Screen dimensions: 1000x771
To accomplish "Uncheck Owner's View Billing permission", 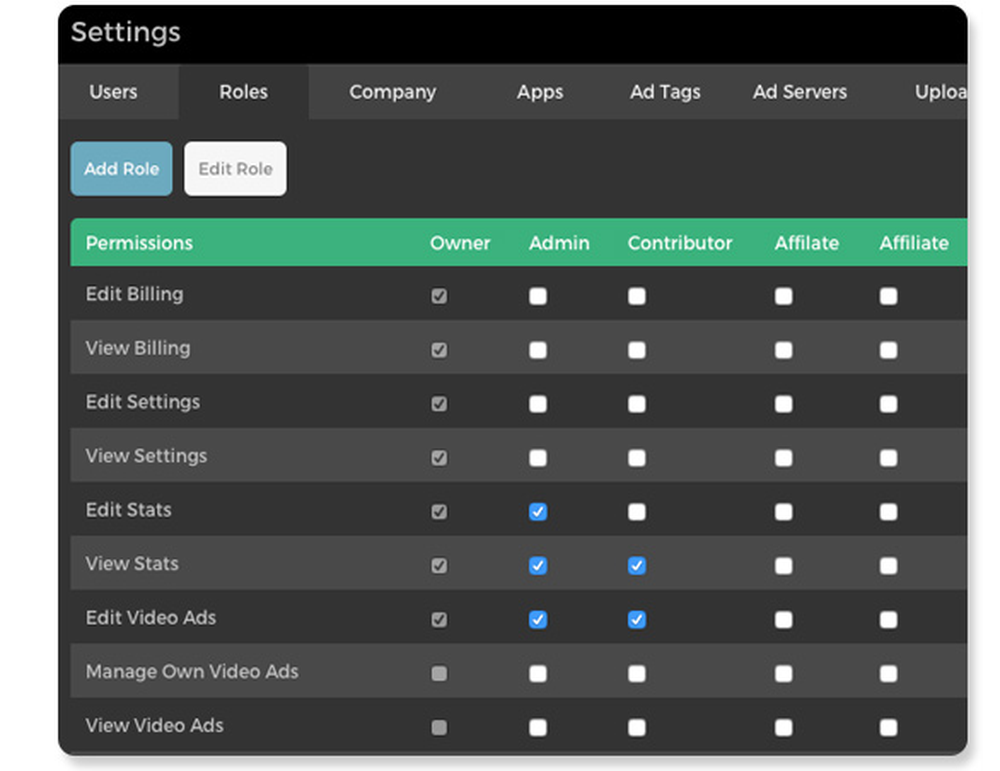I will click(439, 350).
